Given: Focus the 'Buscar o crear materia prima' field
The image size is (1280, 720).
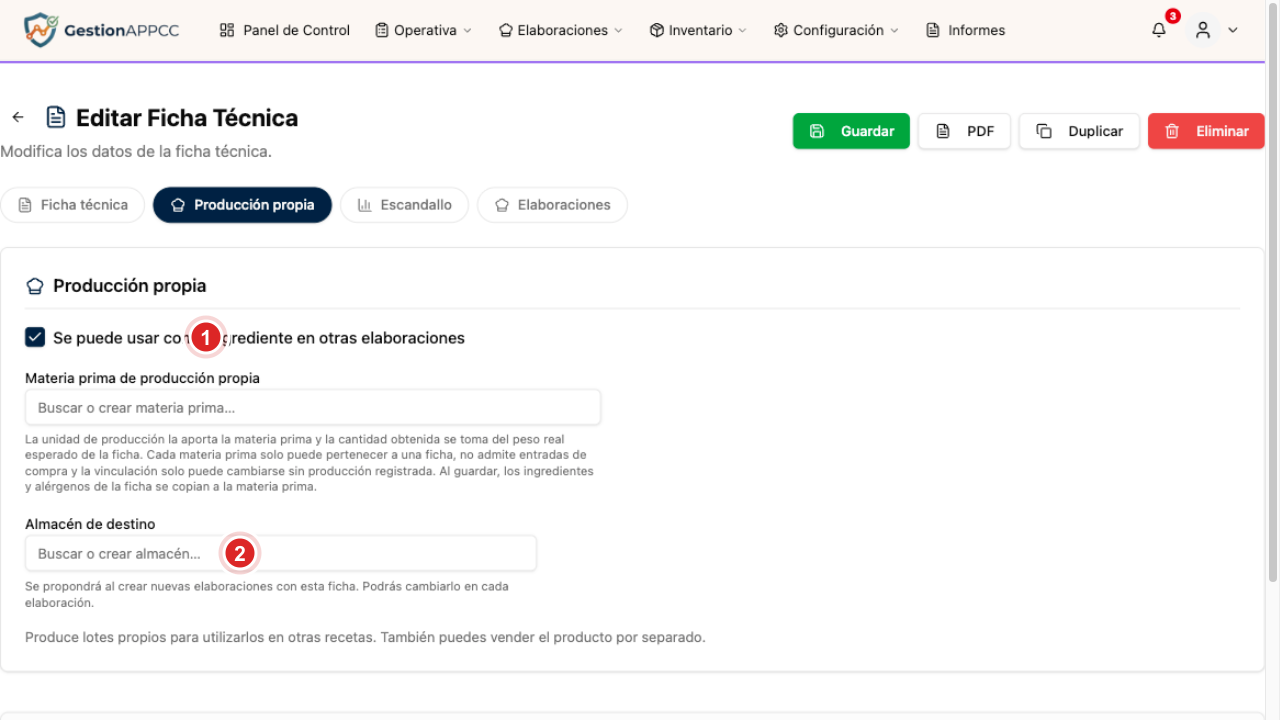Looking at the screenshot, I should (x=313, y=408).
